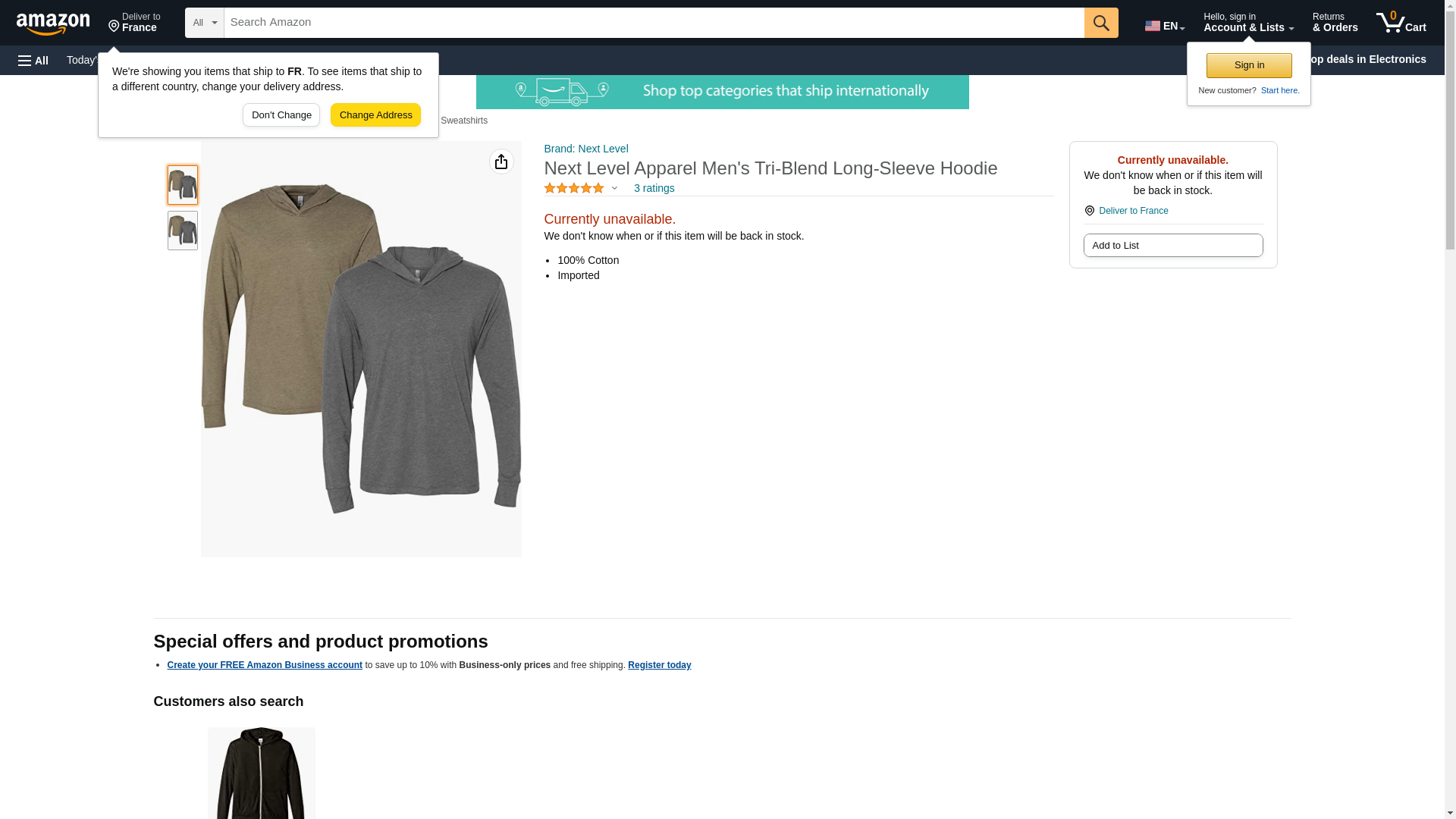Click the Don't Change button
1456x819 pixels.
[281, 115]
